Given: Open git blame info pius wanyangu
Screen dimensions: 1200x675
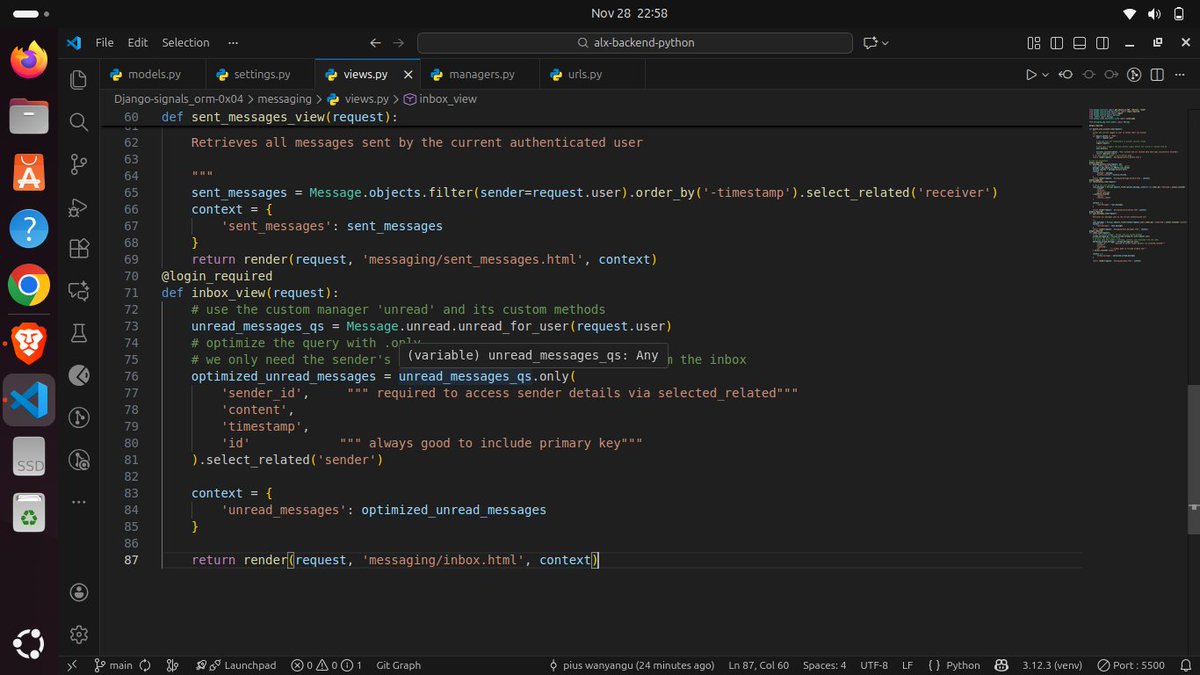Looking at the screenshot, I should tap(632, 665).
